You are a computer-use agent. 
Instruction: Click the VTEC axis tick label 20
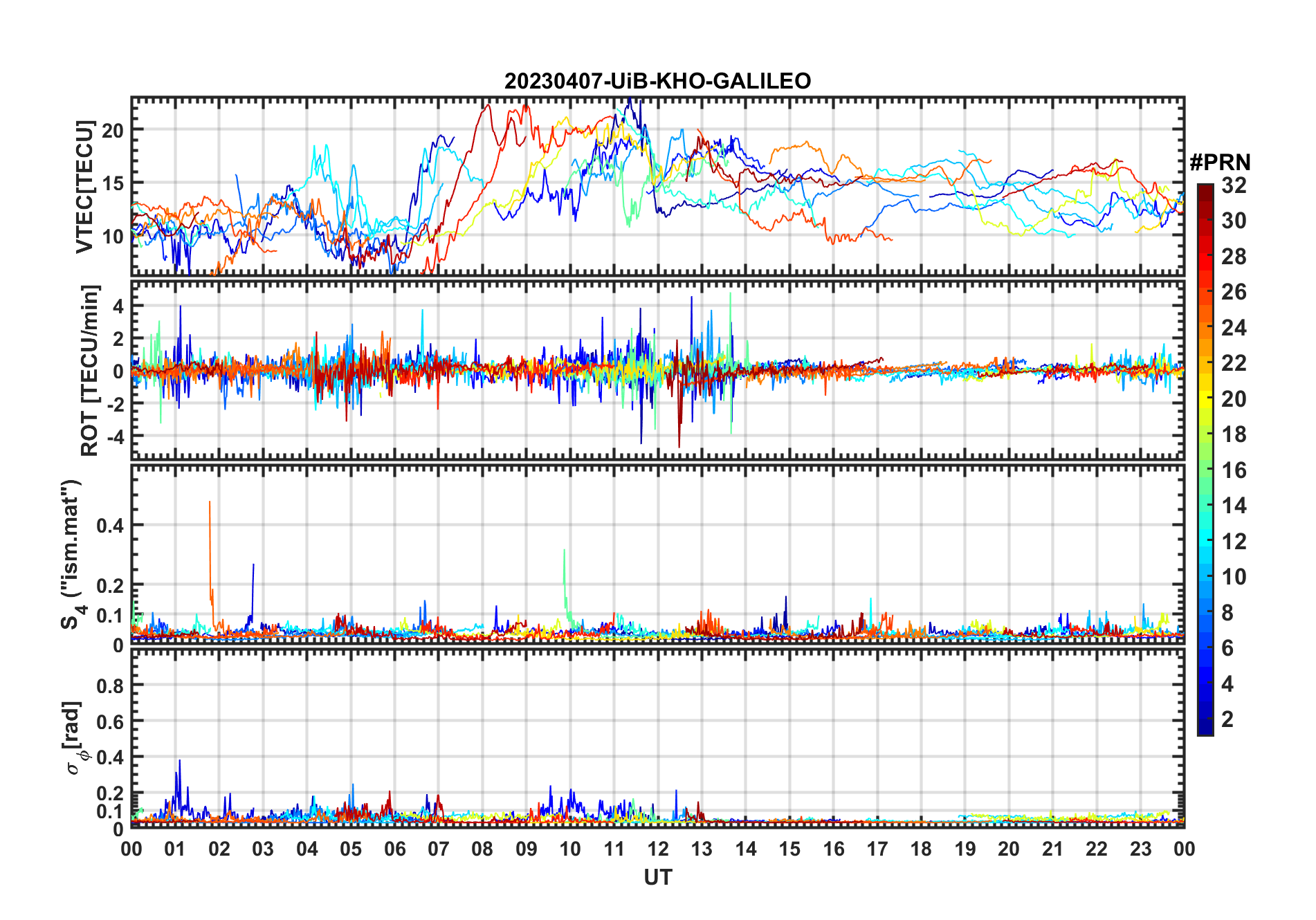(x=113, y=130)
